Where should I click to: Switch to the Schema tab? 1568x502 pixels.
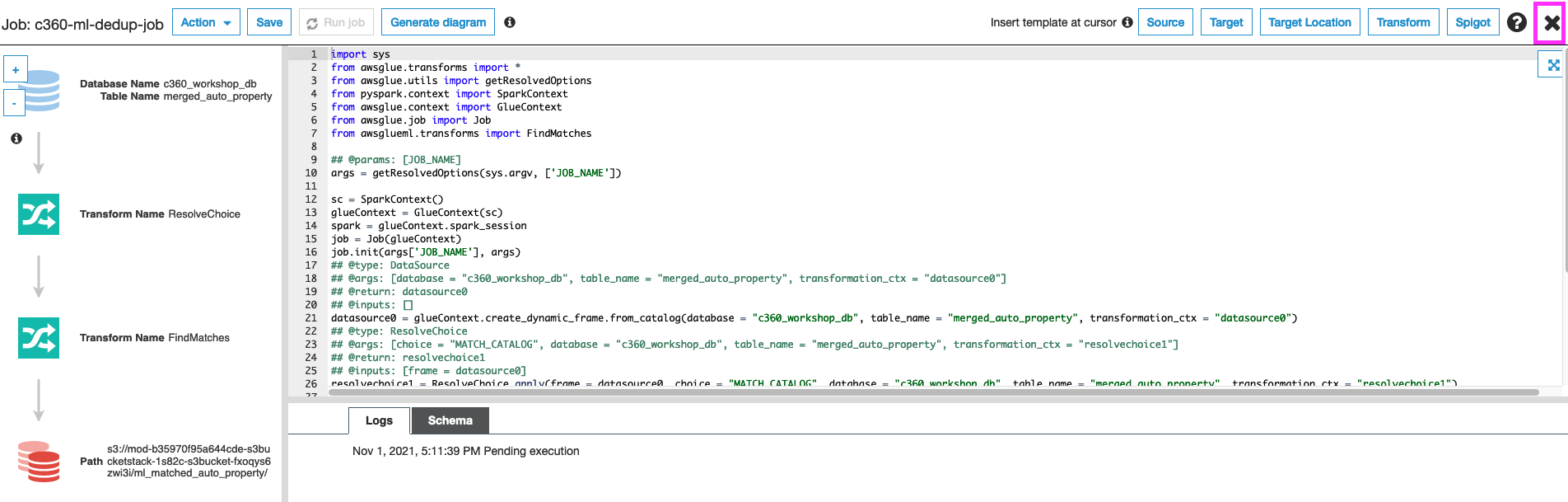pos(450,420)
